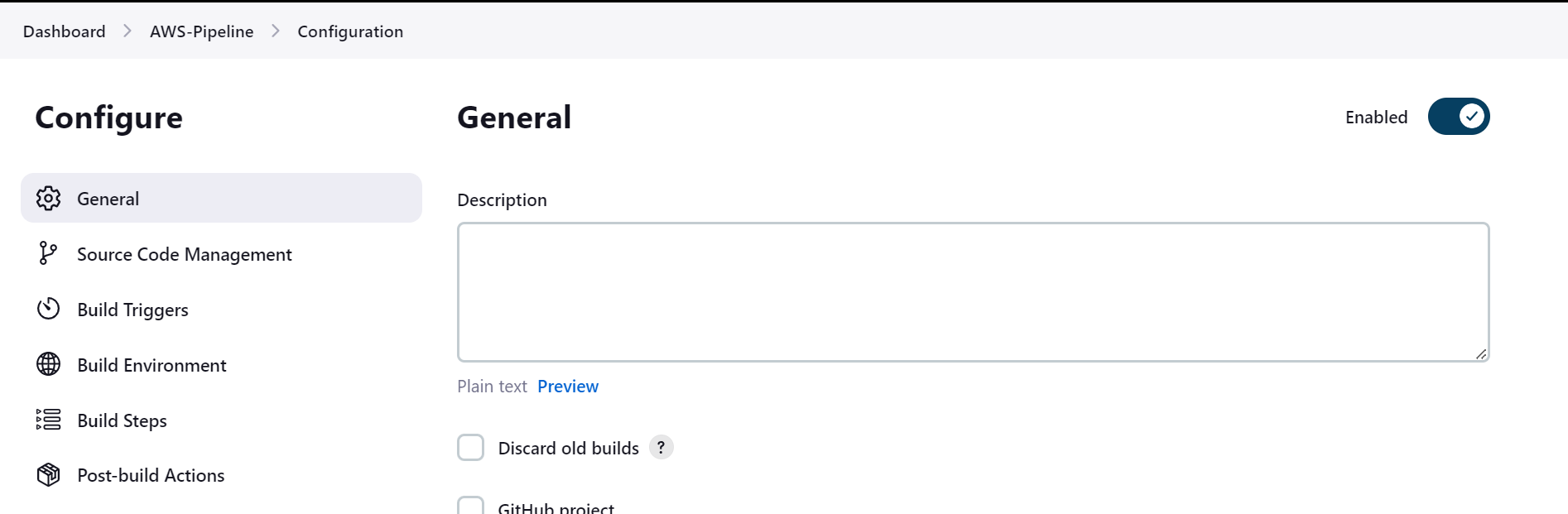Open the AWS-Pipeline breadcrumb link
The width and height of the screenshot is (1568, 514).
point(202,31)
